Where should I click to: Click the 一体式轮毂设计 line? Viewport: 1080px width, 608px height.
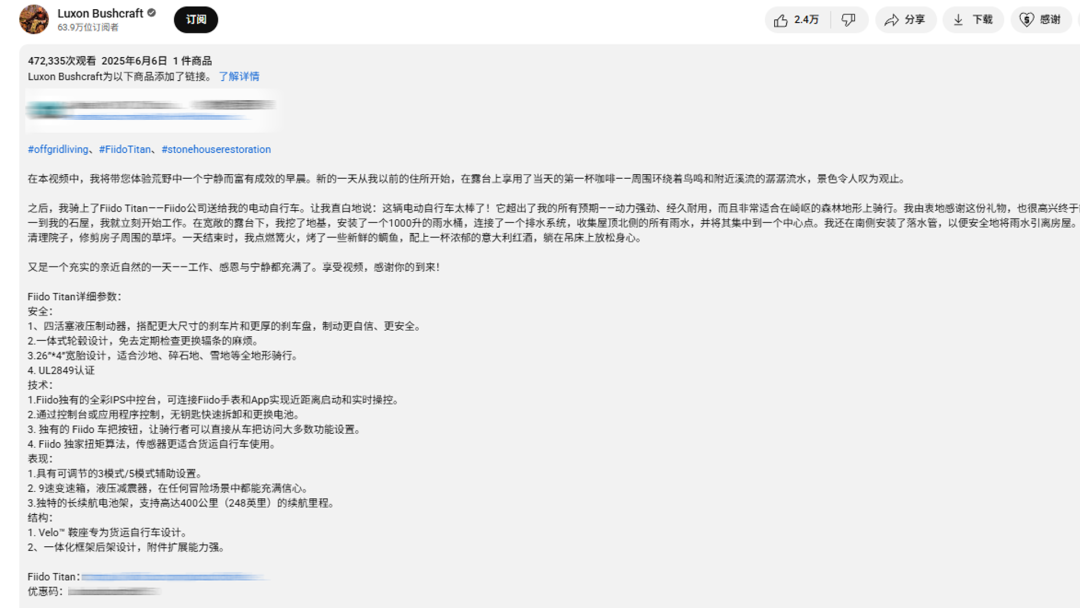point(144,341)
